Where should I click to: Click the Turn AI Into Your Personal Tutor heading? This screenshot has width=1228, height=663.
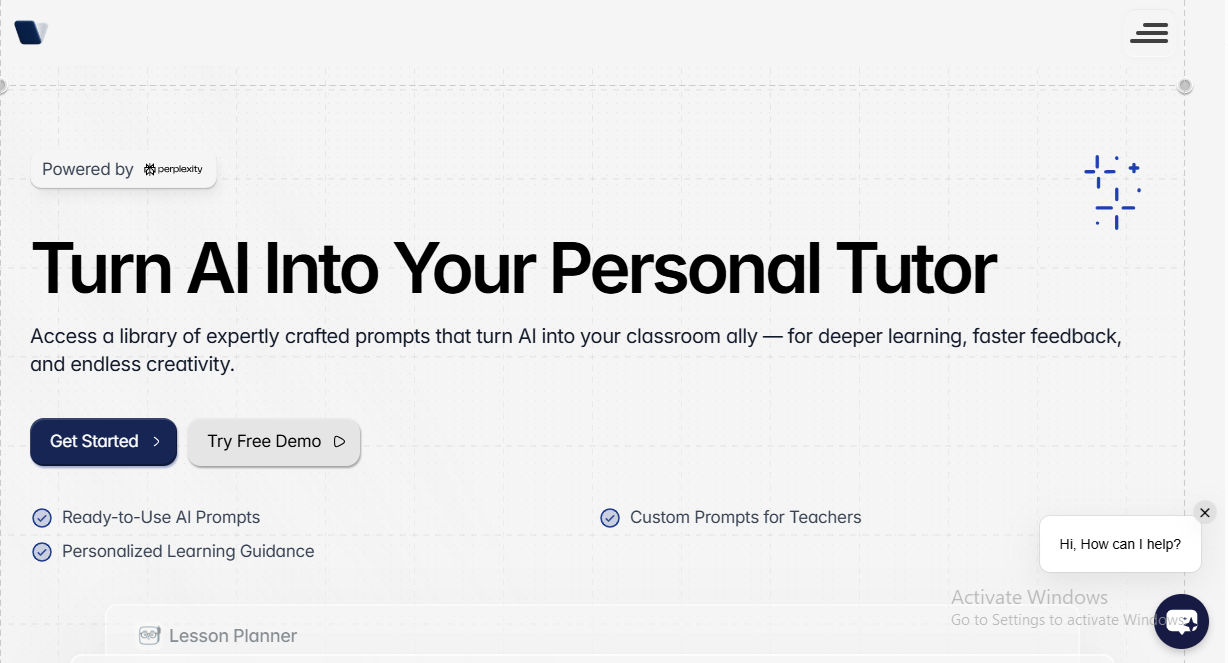[514, 269]
